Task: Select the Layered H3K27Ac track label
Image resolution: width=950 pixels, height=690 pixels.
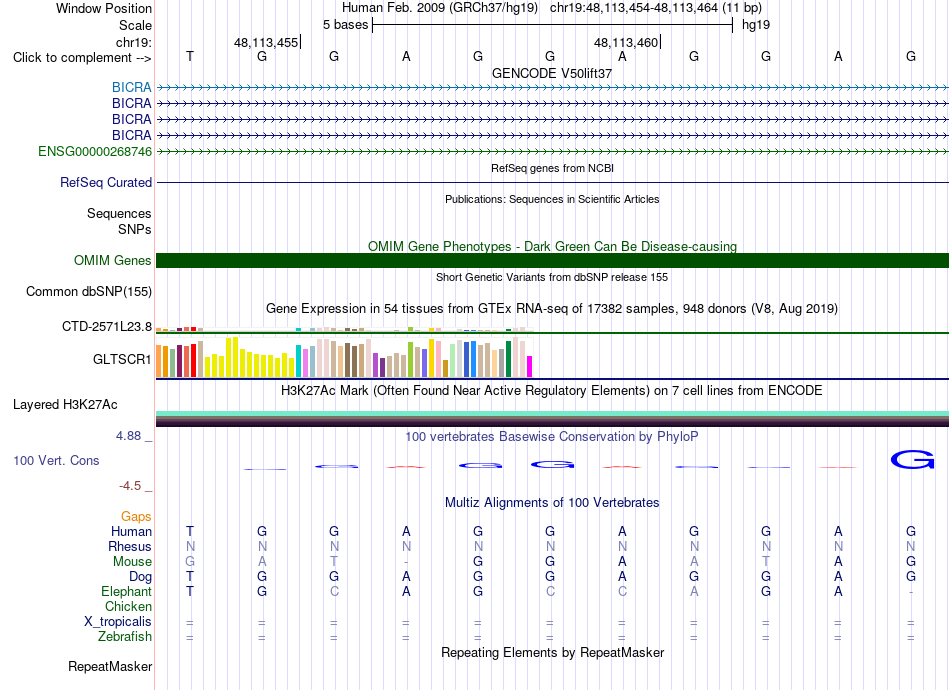Action: 65,405
